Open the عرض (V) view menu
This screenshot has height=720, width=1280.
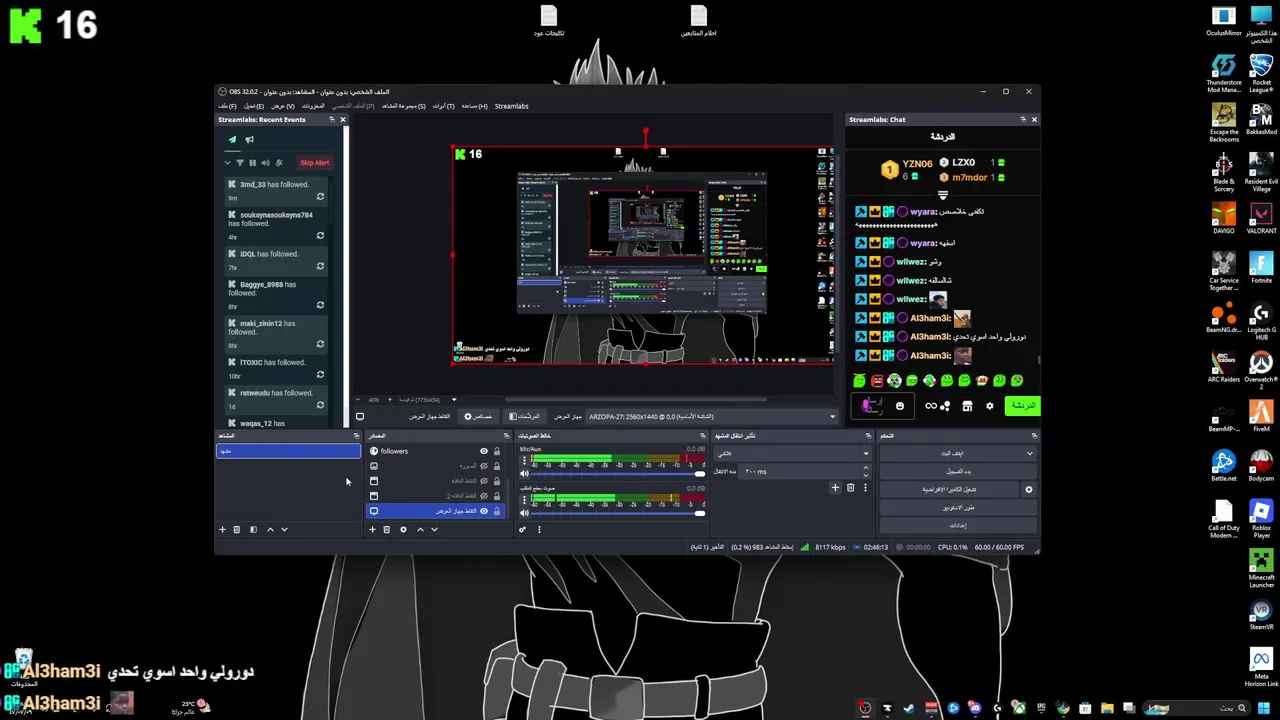283,106
